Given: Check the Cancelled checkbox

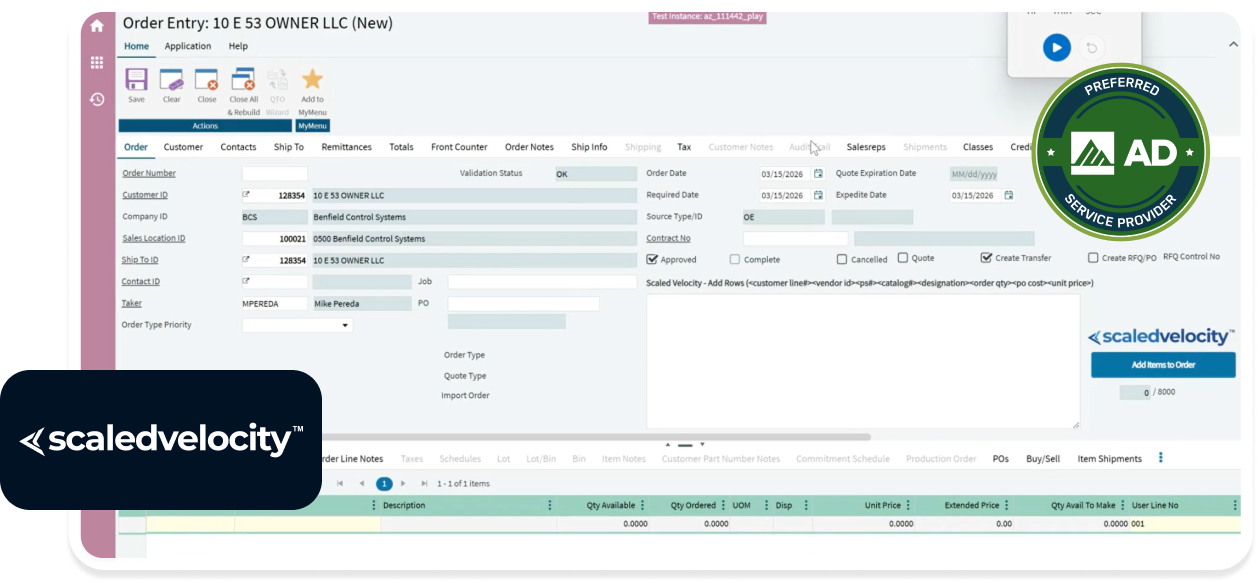Looking at the screenshot, I should (842, 259).
